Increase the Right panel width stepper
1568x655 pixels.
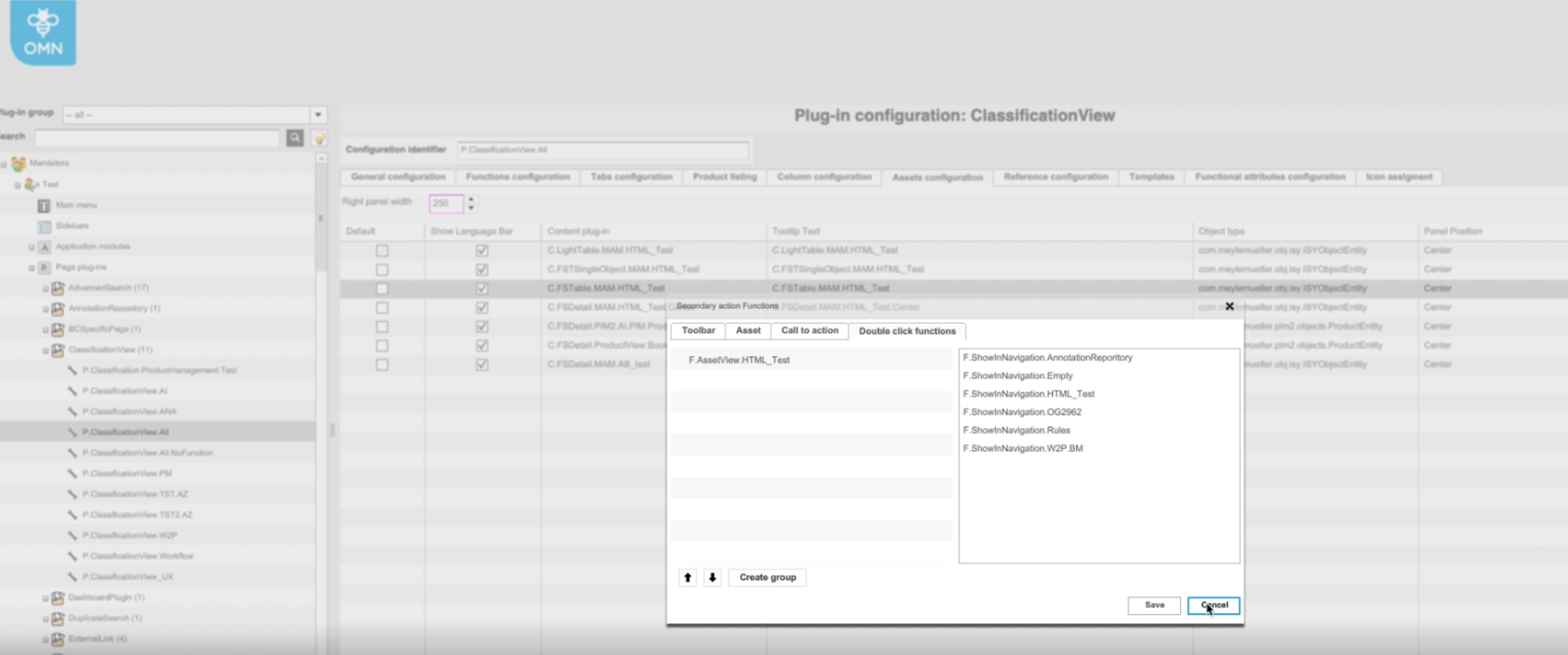pyautogui.click(x=471, y=199)
